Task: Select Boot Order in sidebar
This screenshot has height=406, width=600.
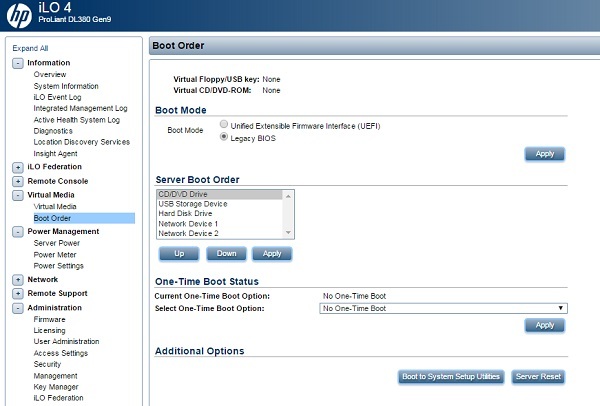Action: point(84,218)
